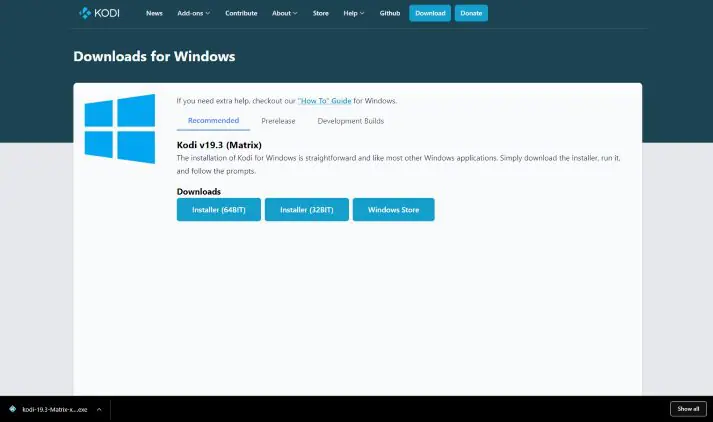Click the Downloads for Windows title
This screenshot has height=422, width=713.
(154, 56)
